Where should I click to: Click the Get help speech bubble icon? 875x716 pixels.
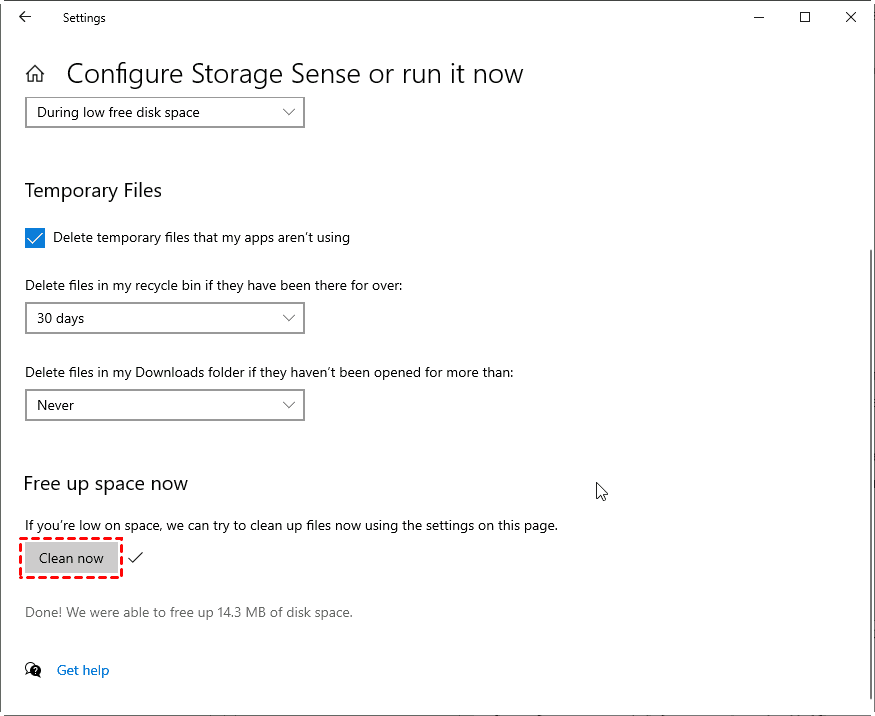tap(33, 670)
